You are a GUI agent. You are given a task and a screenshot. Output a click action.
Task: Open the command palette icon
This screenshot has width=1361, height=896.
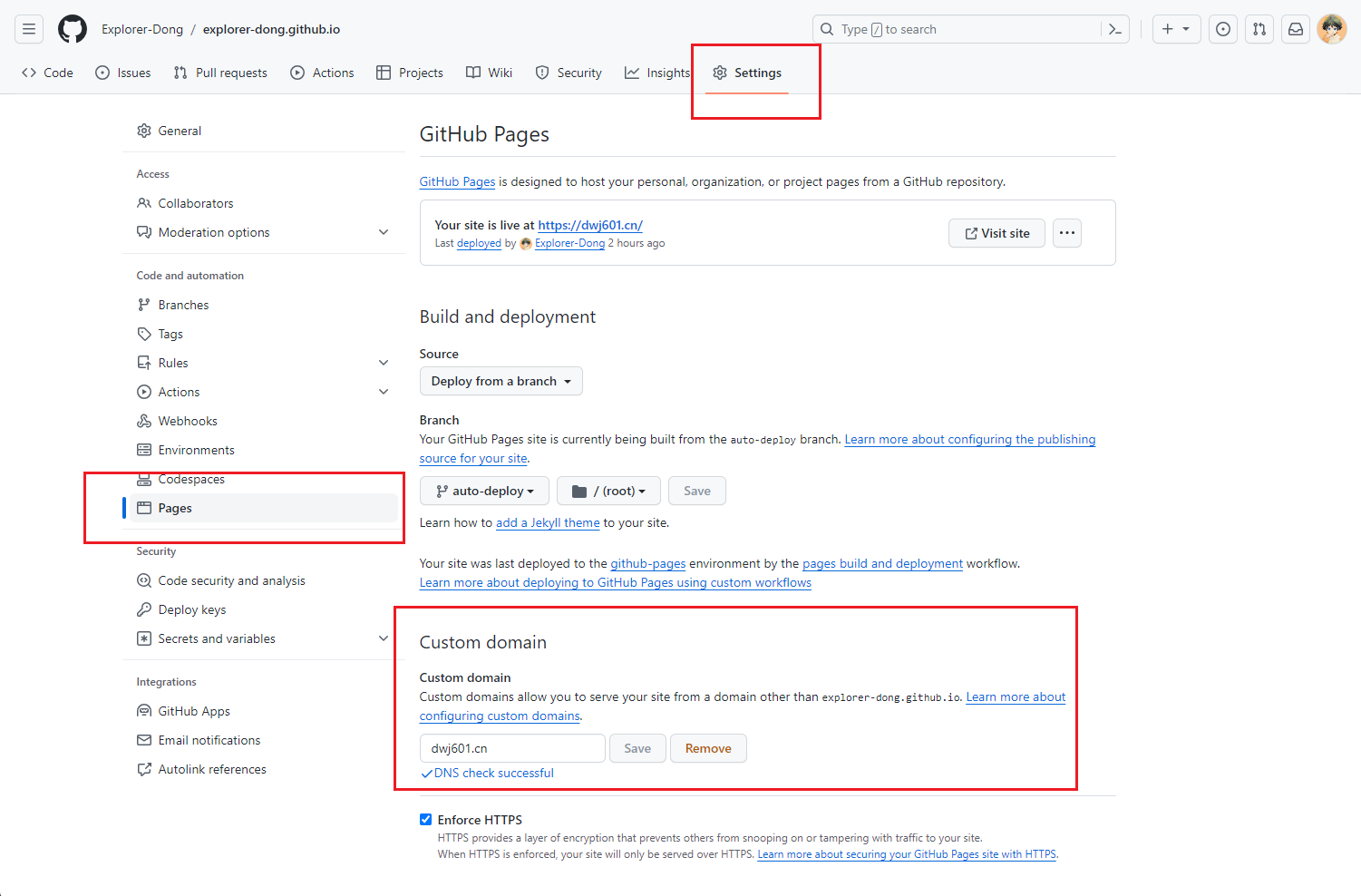click(1115, 29)
